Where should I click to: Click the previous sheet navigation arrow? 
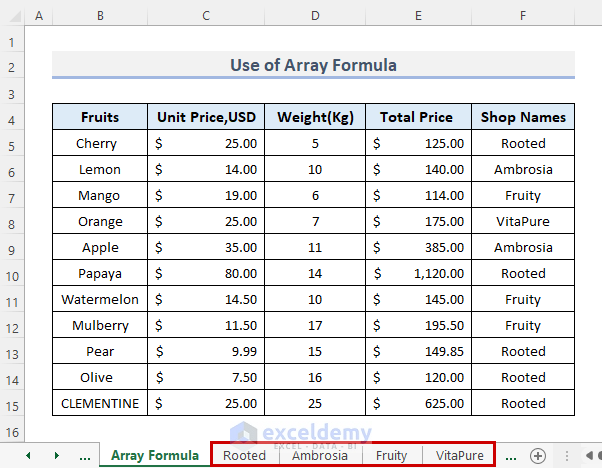point(28,455)
